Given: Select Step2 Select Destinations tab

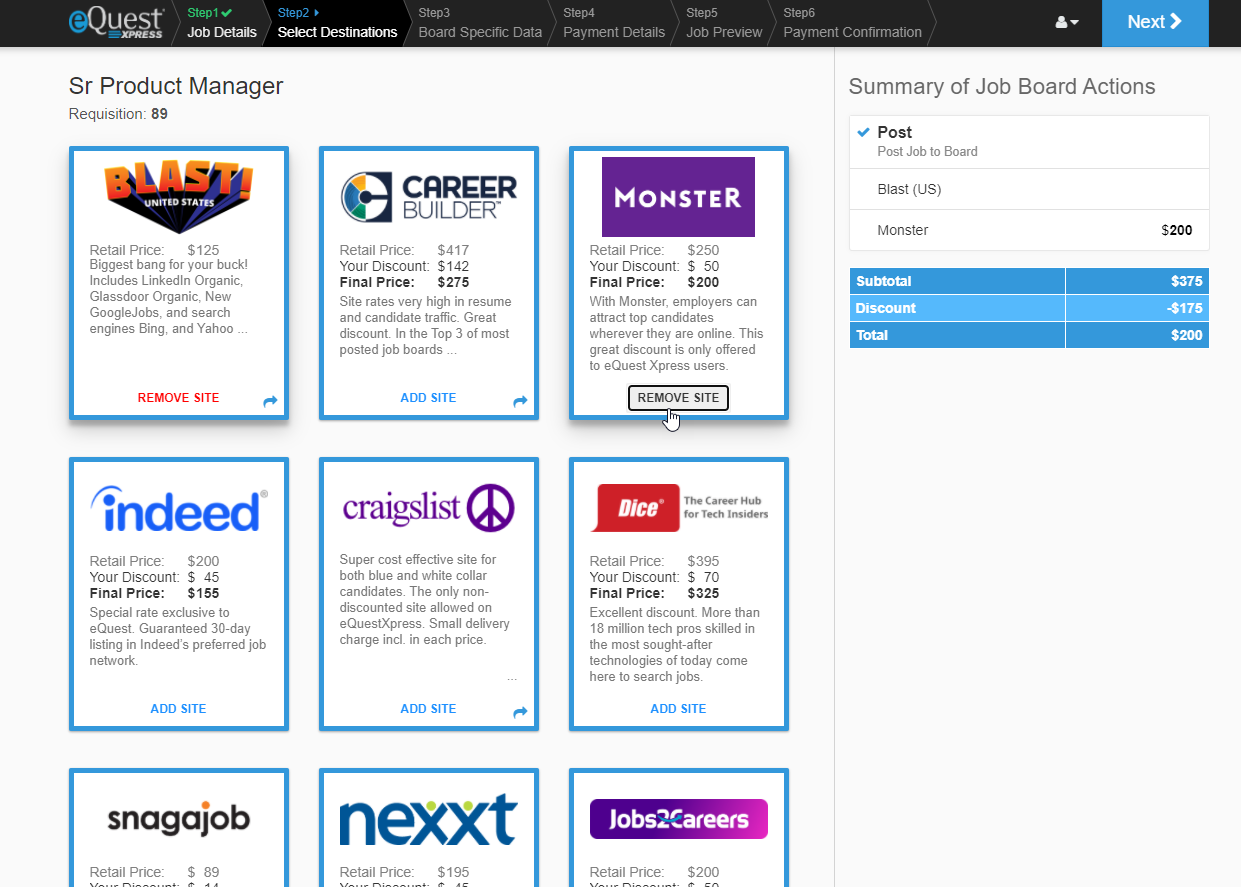Looking at the screenshot, I should 337,23.
